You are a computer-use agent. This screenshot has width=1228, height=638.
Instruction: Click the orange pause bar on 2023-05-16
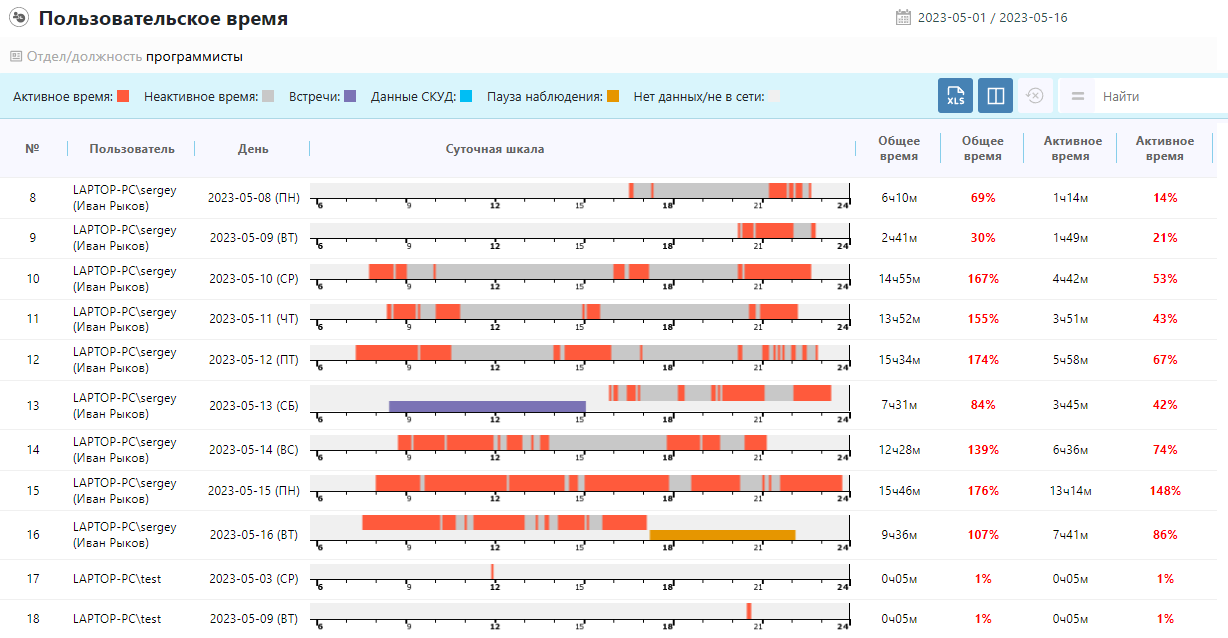[722, 535]
